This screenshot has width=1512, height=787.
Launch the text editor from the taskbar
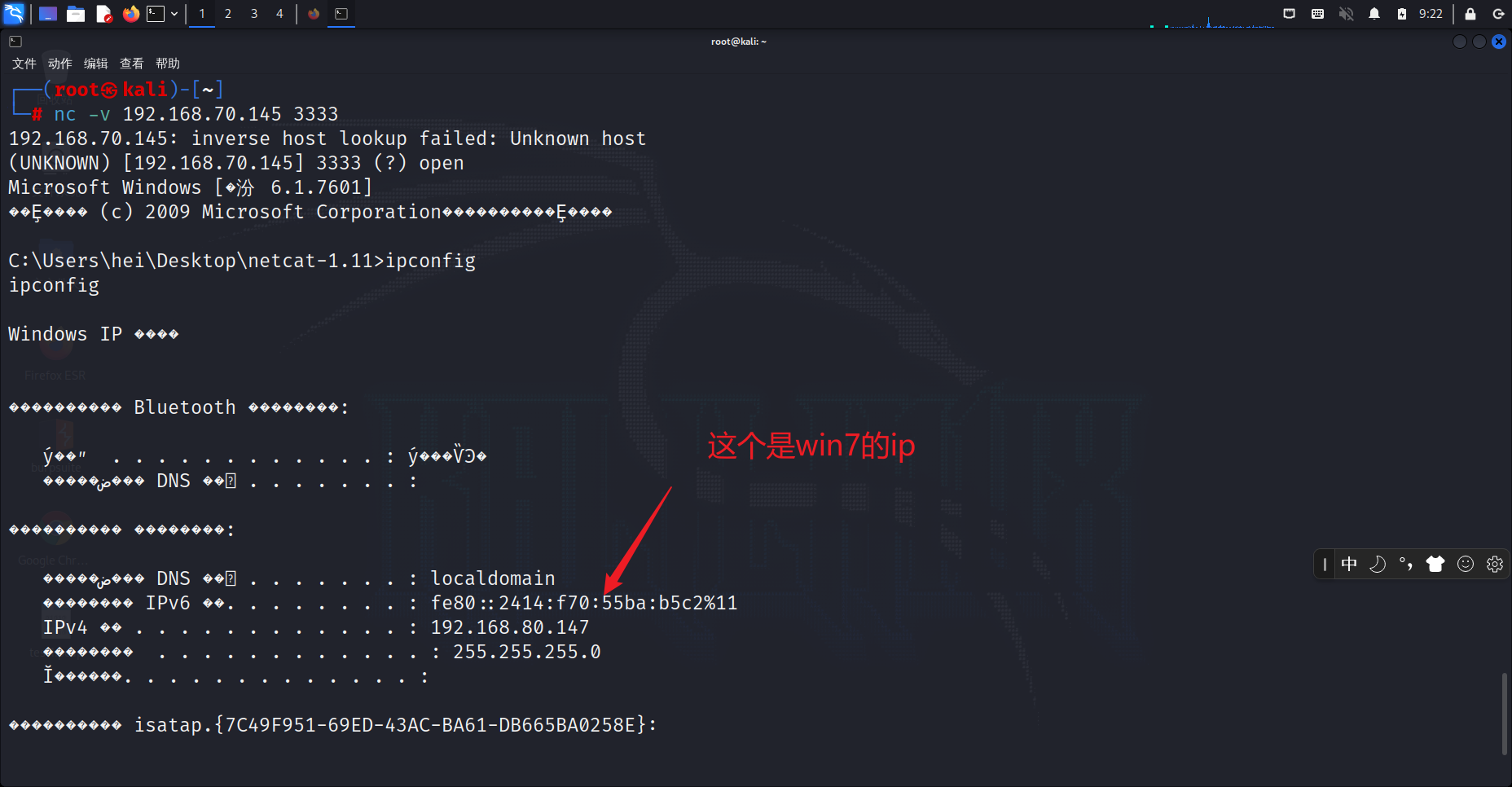[x=103, y=14]
